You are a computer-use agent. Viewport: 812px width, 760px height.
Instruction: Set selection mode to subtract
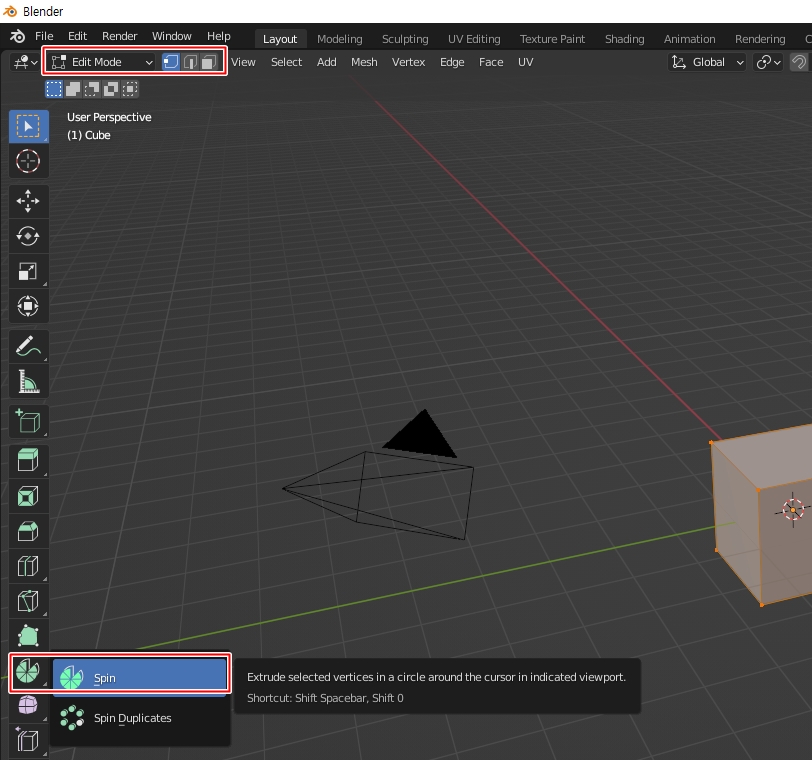(x=92, y=89)
